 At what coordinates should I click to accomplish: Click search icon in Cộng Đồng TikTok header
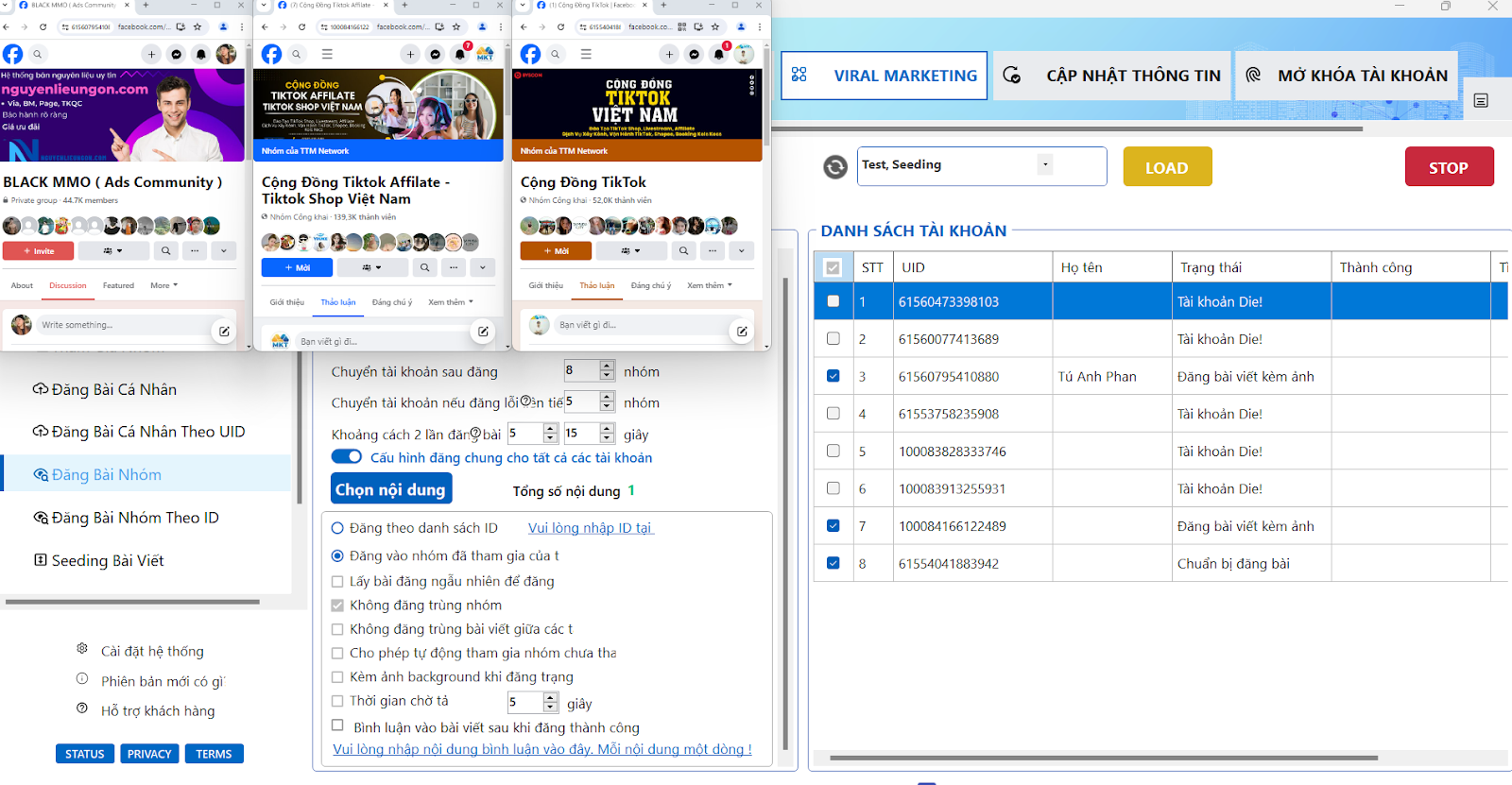[556, 54]
